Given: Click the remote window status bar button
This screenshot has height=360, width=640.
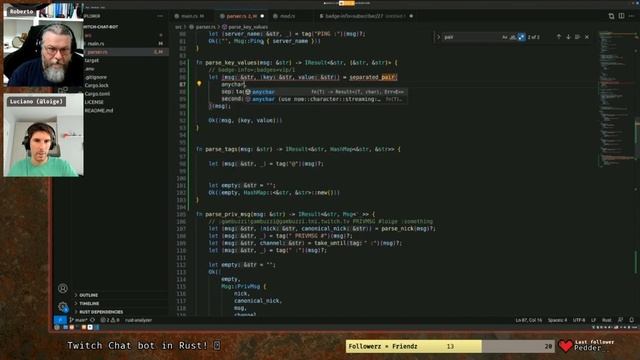Looking at the screenshot, I should [x=60, y=320].
